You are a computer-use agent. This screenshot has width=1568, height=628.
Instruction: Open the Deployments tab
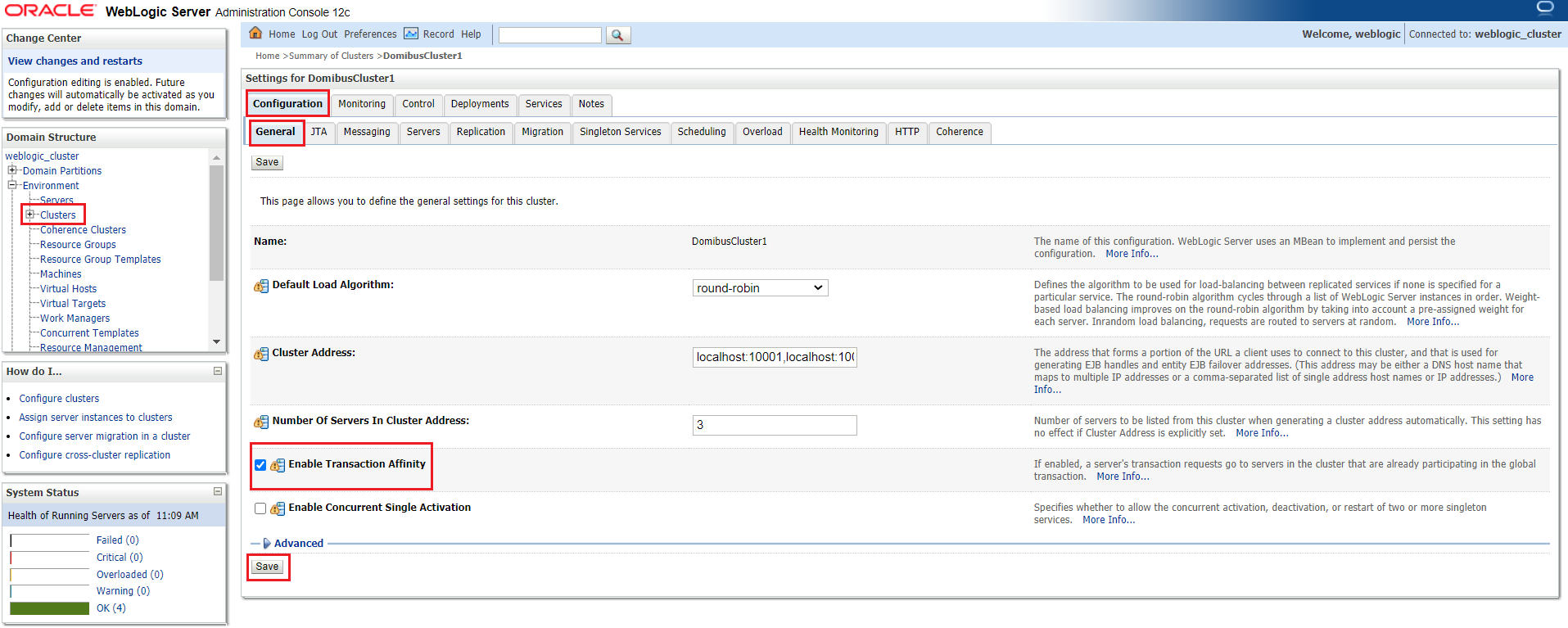pyautogui.click(x=480, y=104)
